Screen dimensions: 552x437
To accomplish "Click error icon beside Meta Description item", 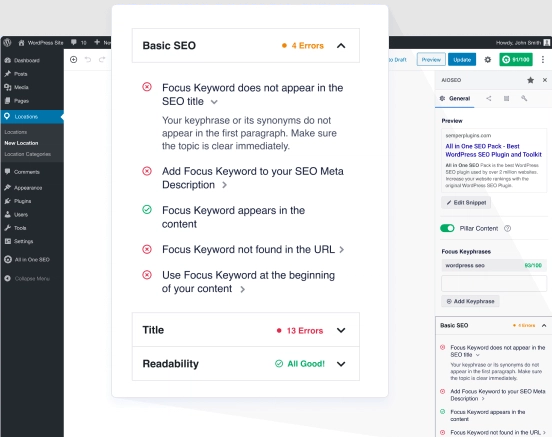I will pos(147,171).
